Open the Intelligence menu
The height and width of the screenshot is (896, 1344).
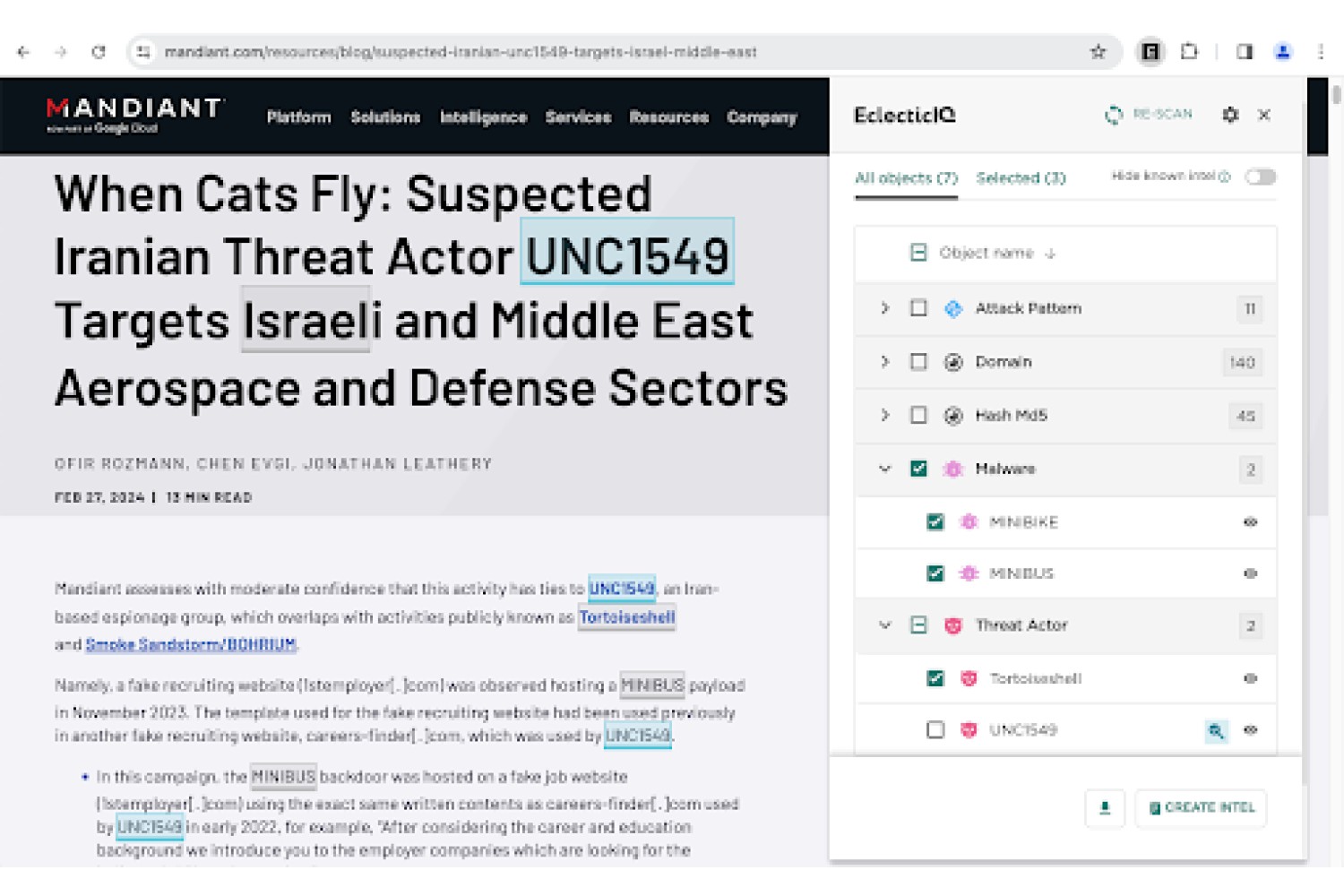pos(483,117)
